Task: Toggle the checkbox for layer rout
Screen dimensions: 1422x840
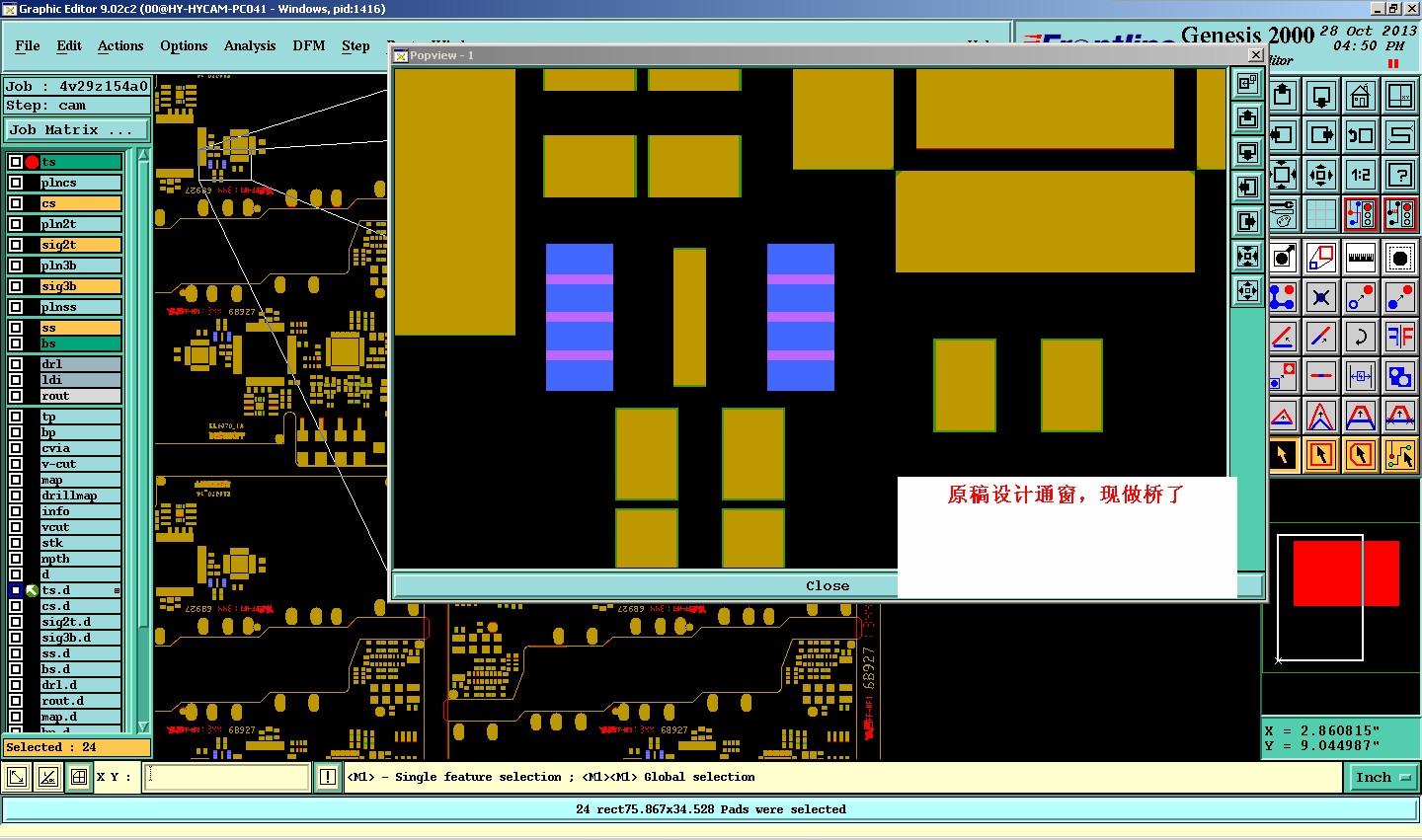Action: [16, 396]
